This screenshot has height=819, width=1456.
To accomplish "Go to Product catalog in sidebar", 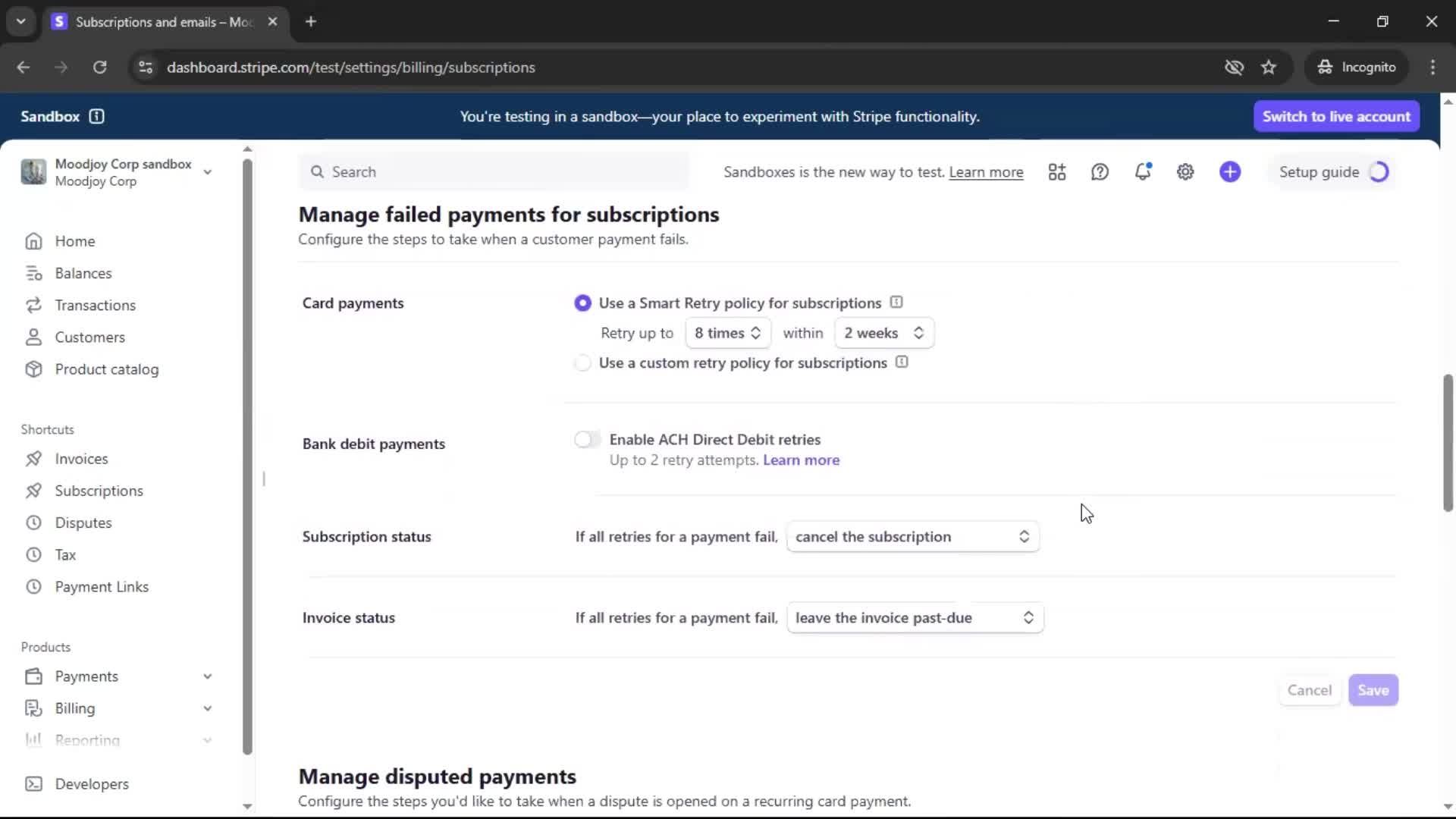I will [x=106, y=369].
